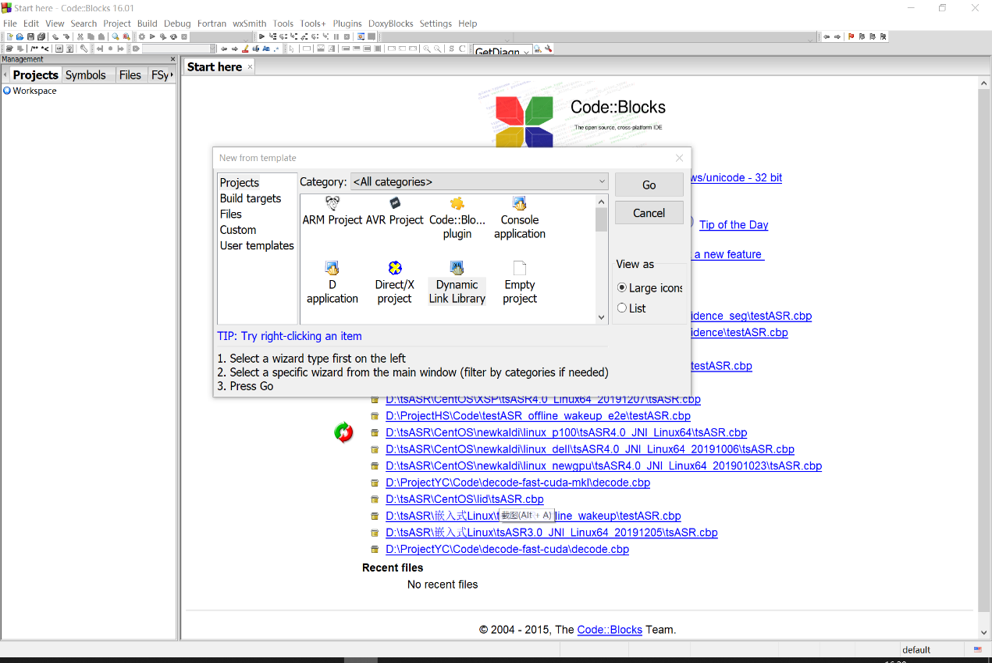The width and height of the screenshot is (992, 663).
Task: Click the clear highlight brush icon
Action: 245,49
